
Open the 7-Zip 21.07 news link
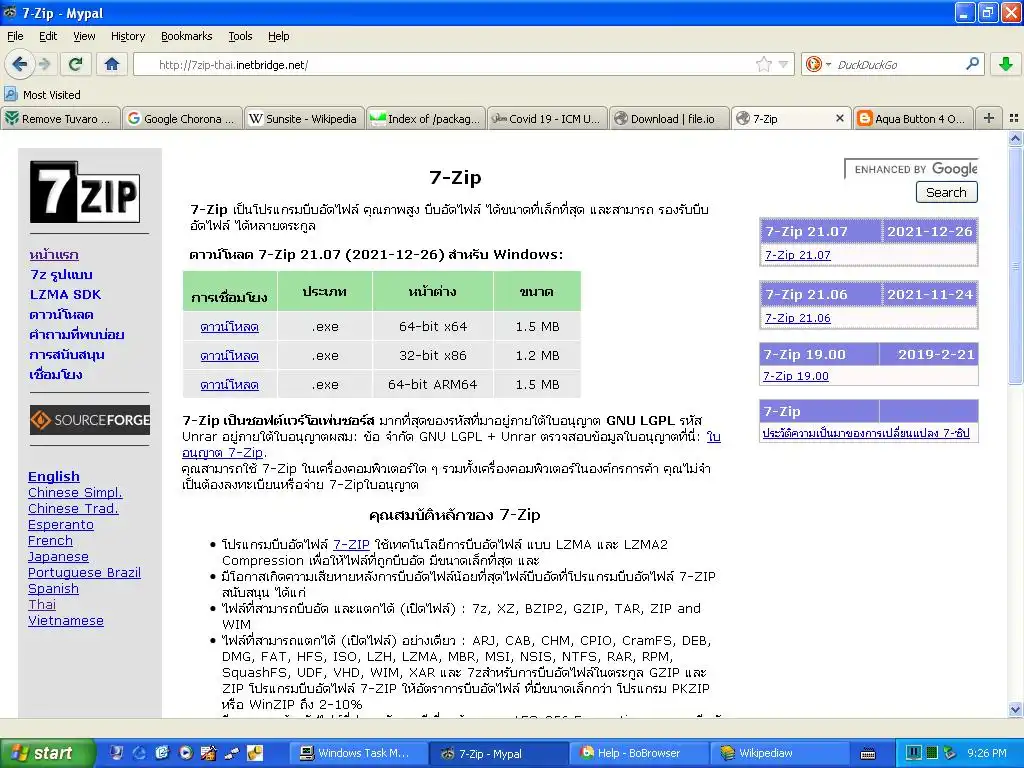797,255
